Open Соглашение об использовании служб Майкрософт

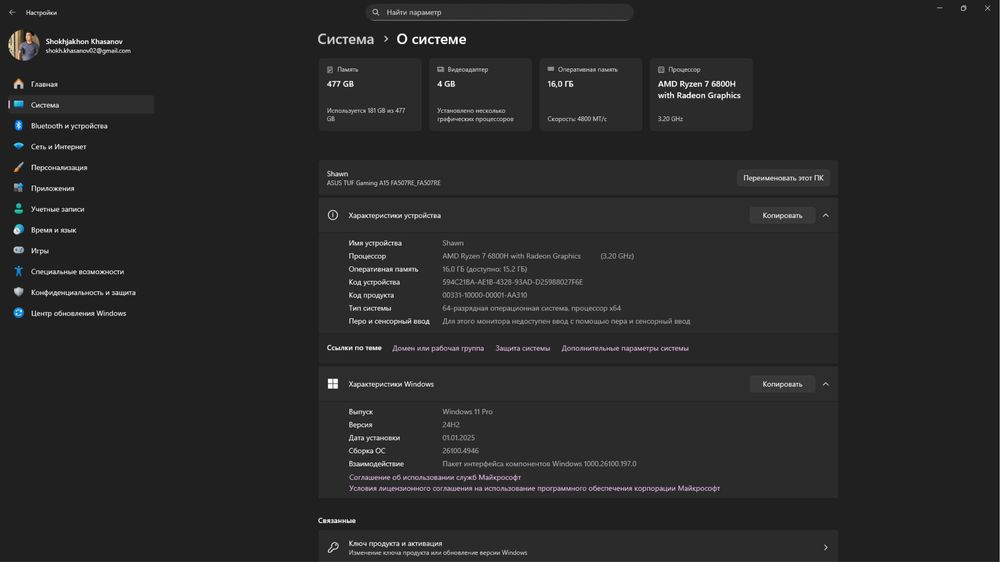tap(435, 477)
